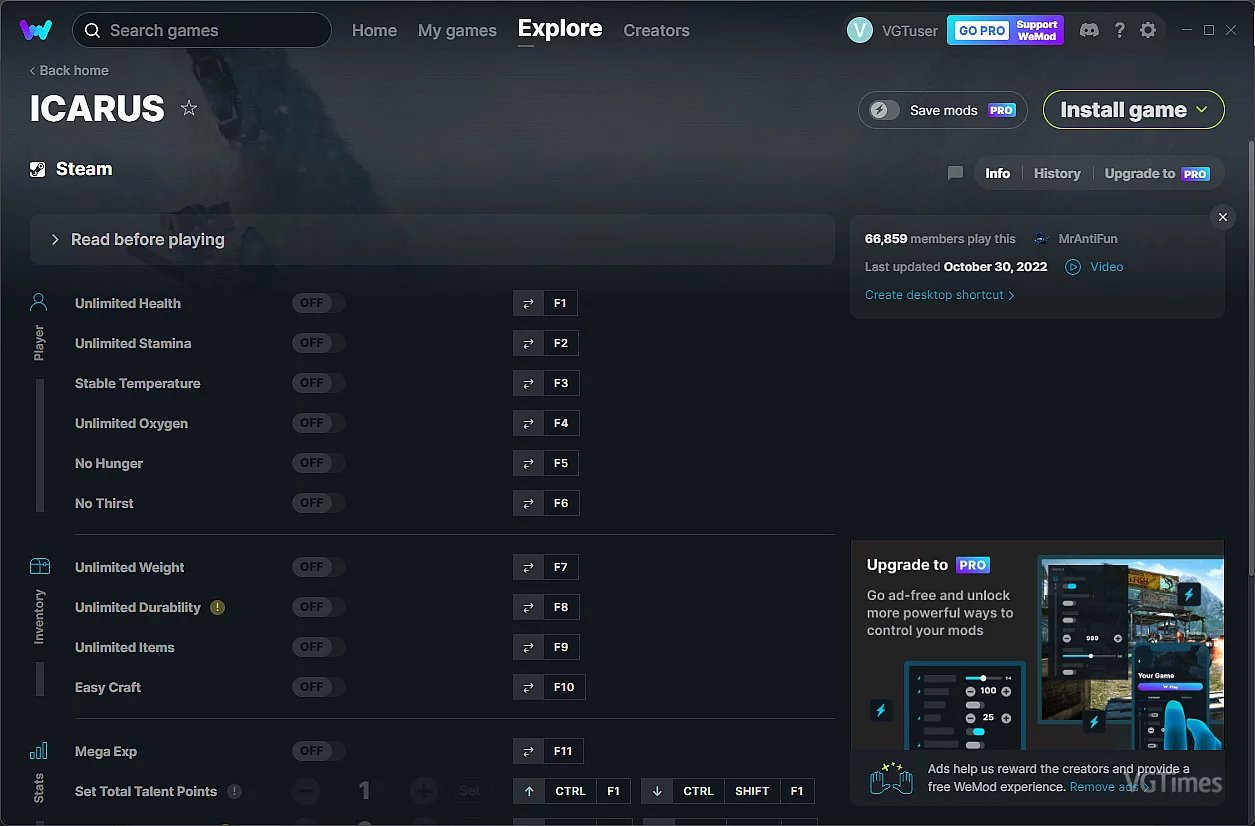
Task: Click the swap hotkey icon for F5
Action: tap(528, 463)
